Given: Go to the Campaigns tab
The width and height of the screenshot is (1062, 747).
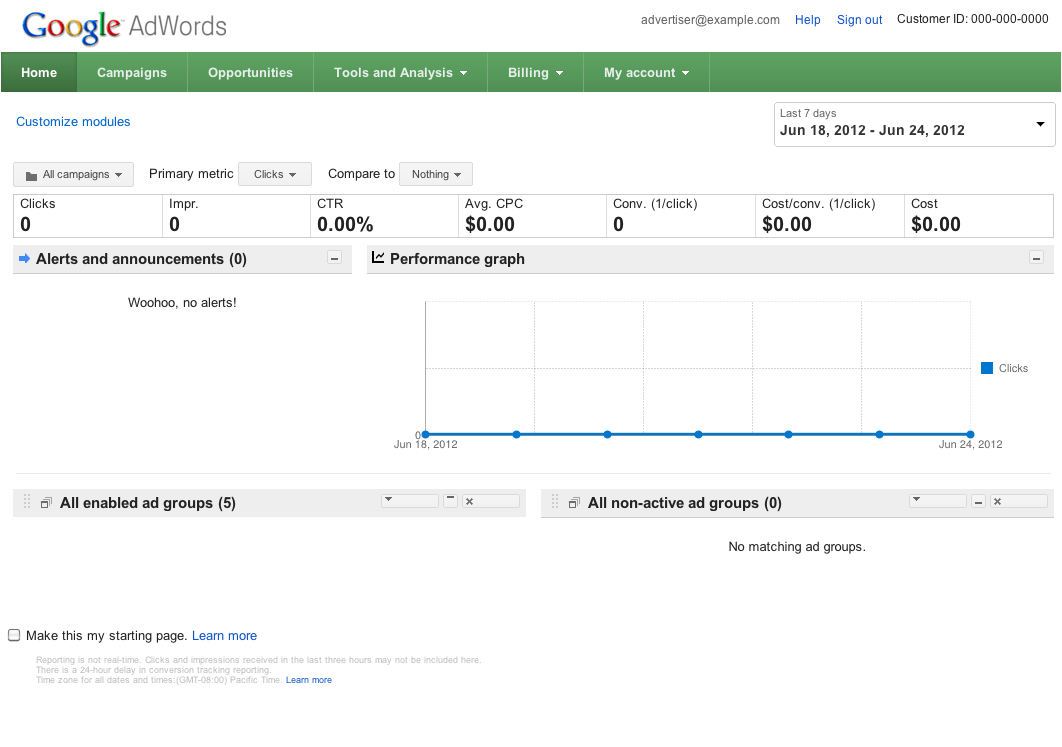Looking at the screenshot, I should 132,73.
